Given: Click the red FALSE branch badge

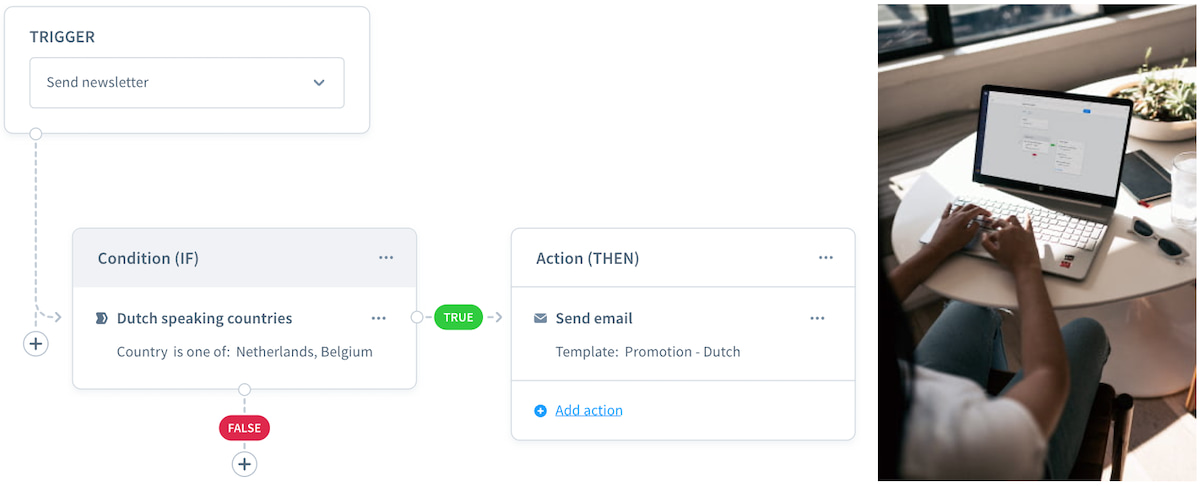Looking at the screenshot, I should tap(244, 428).
